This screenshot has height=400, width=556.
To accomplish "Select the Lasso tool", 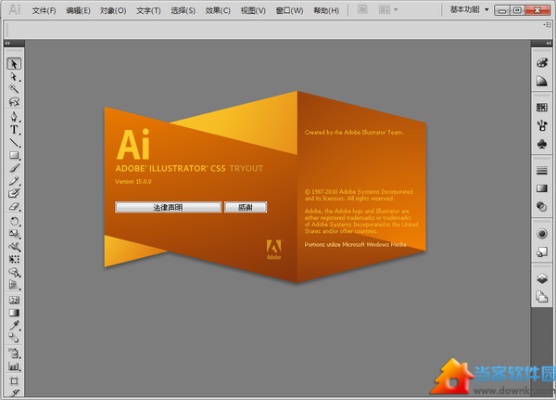I will (x=14, y=102).
